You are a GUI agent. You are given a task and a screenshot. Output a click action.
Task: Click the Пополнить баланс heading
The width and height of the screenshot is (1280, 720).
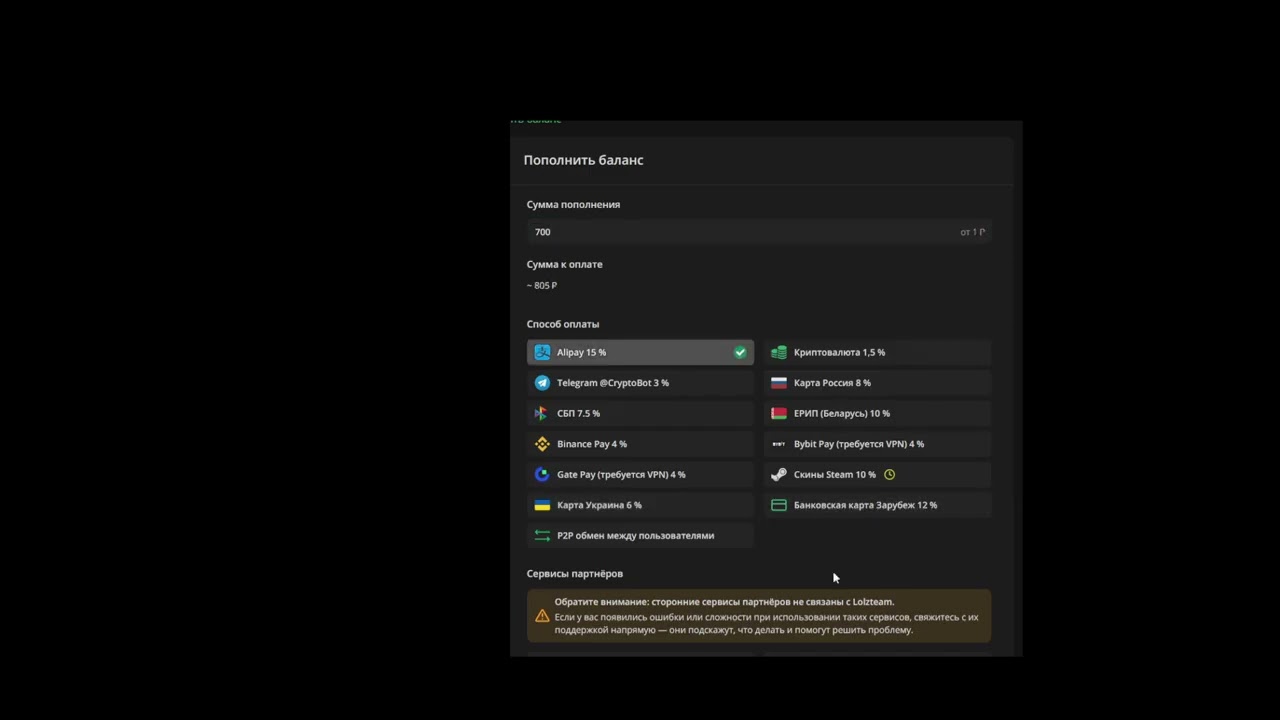[x=583, y=160]
